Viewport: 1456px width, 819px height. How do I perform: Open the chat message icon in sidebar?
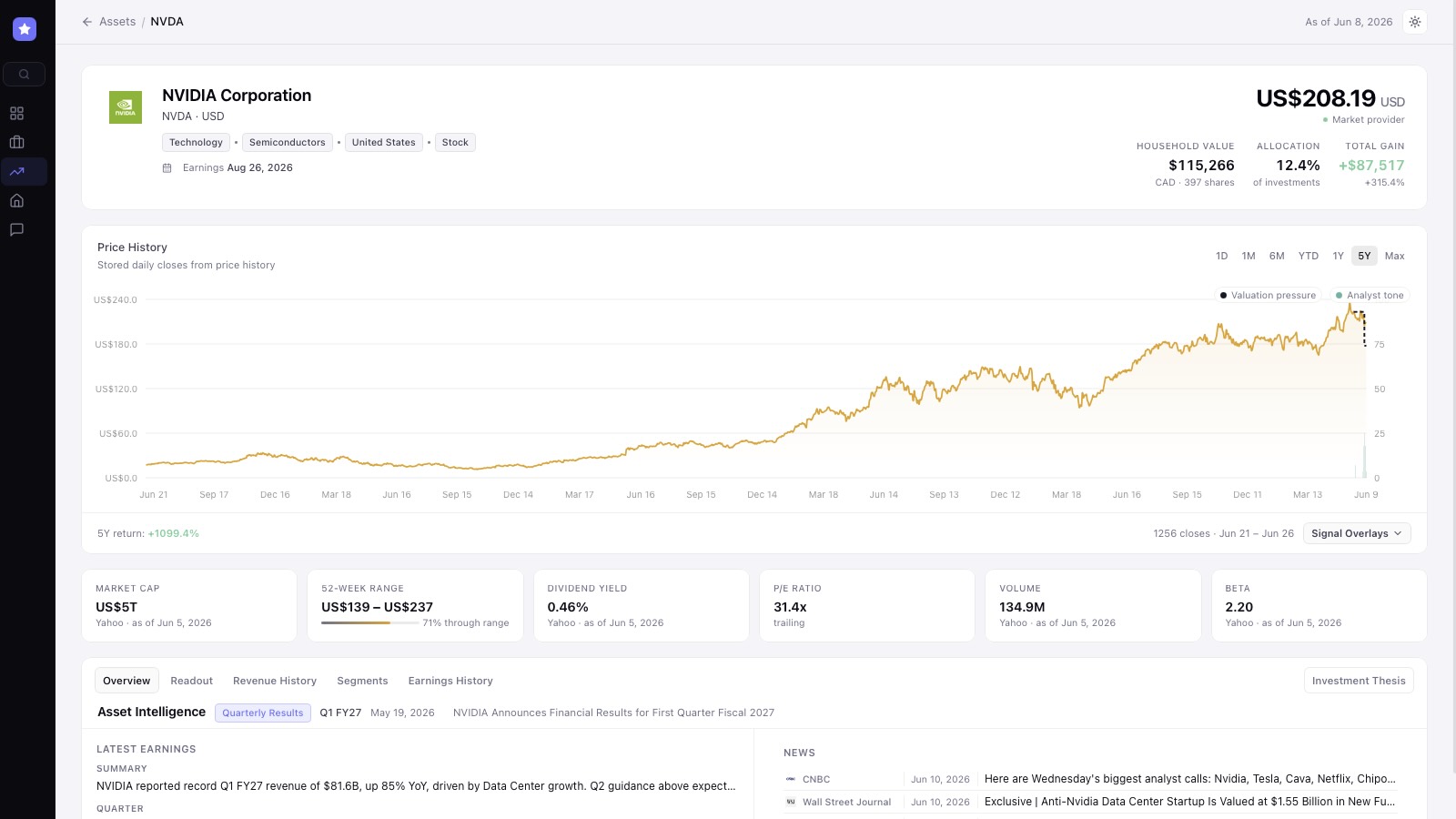pos(16,229)
